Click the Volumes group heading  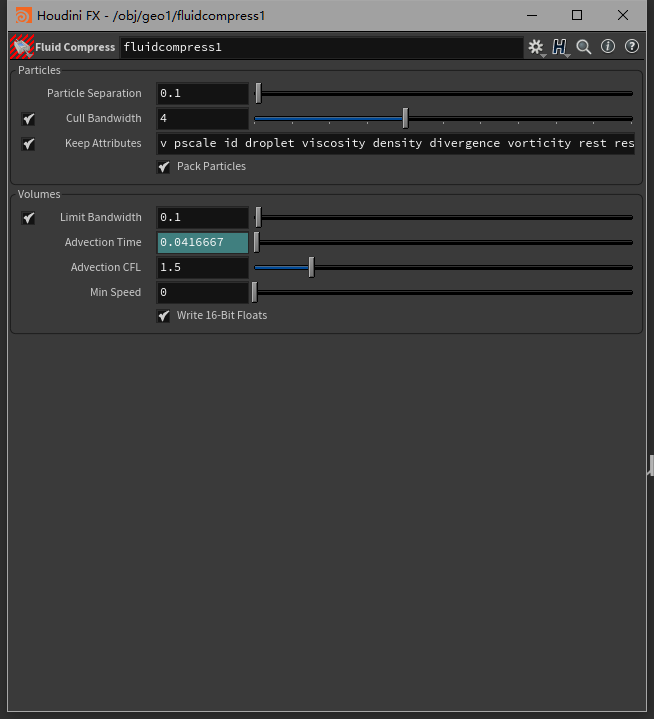pos(39,194)
